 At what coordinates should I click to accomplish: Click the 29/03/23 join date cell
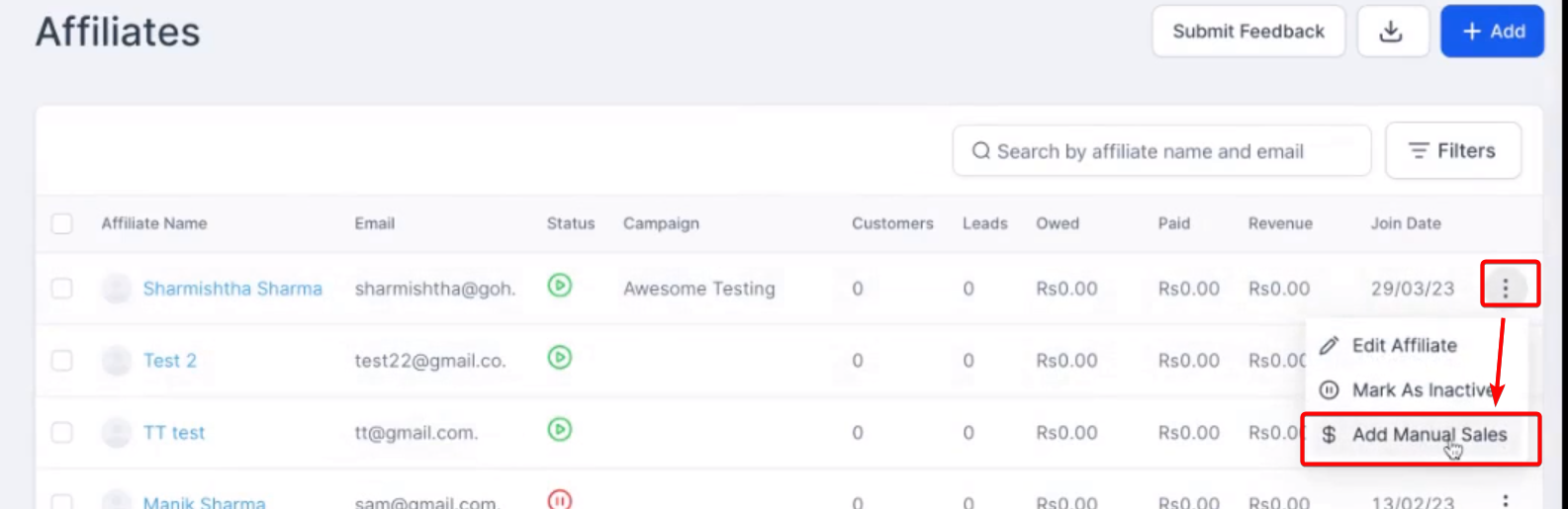1413,289
